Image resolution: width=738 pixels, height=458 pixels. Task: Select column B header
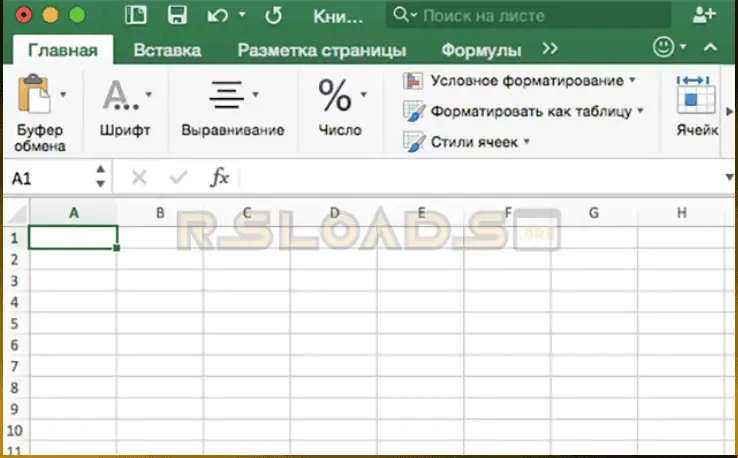160,213
